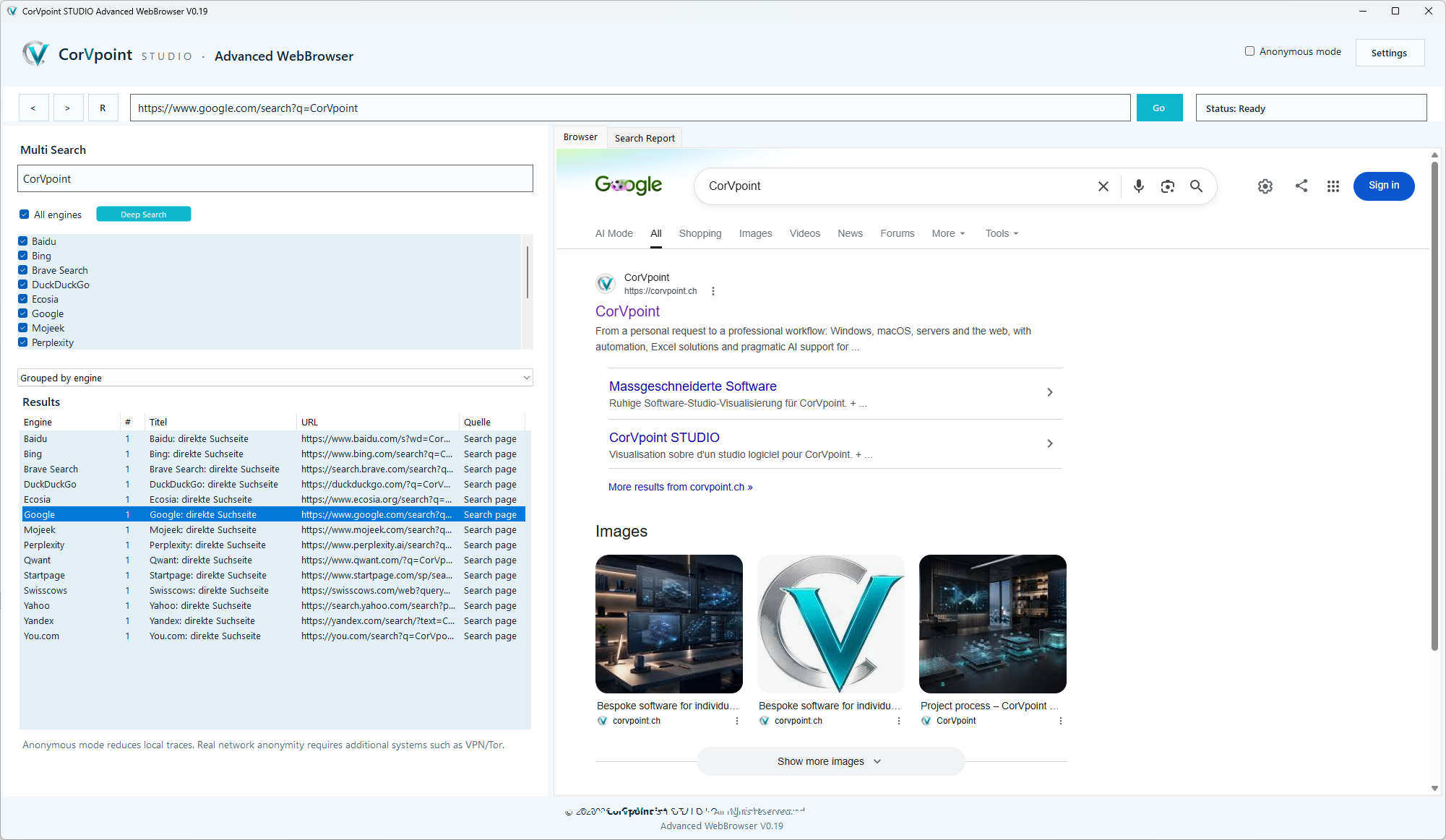
Task: Select the You.com result row
Action: 274,636
